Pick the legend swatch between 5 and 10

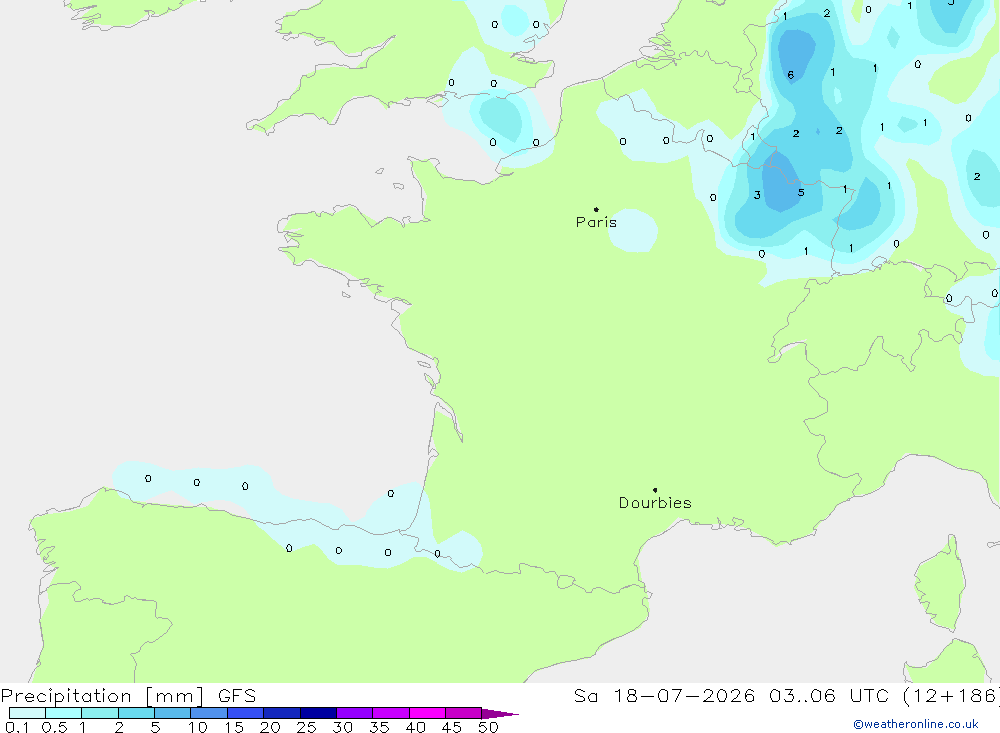[173, 713]
